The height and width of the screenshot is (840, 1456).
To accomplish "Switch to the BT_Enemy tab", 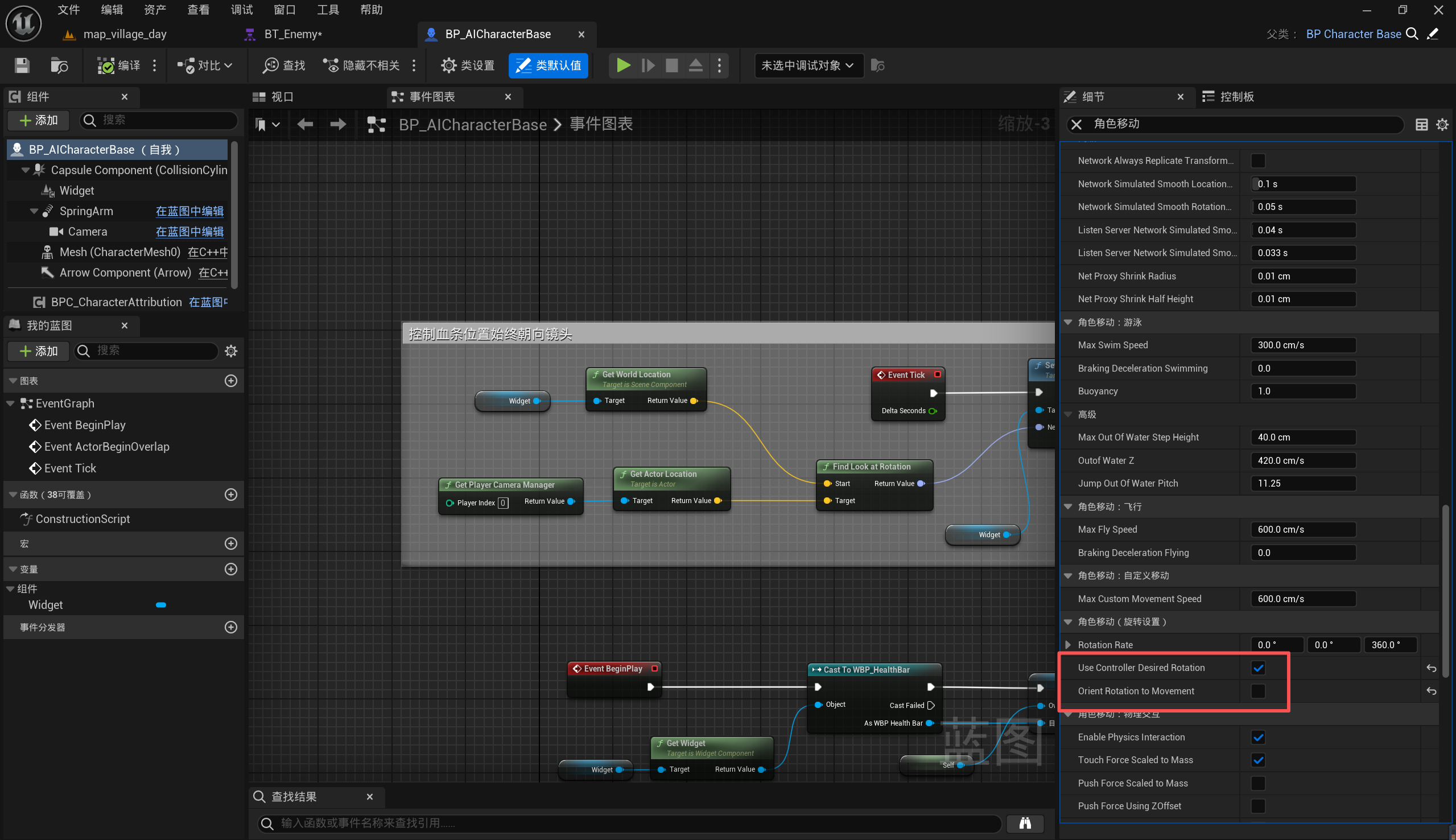I will coord(292,34).
